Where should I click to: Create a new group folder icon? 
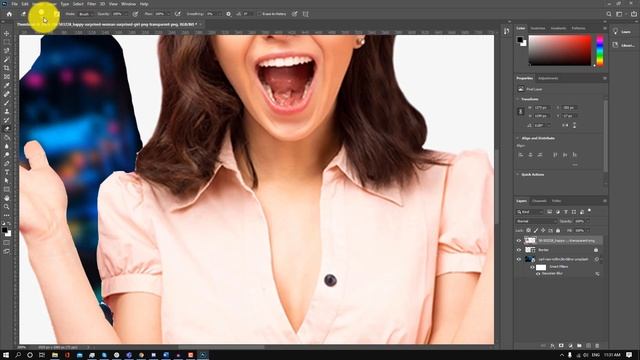click(579, 345)
